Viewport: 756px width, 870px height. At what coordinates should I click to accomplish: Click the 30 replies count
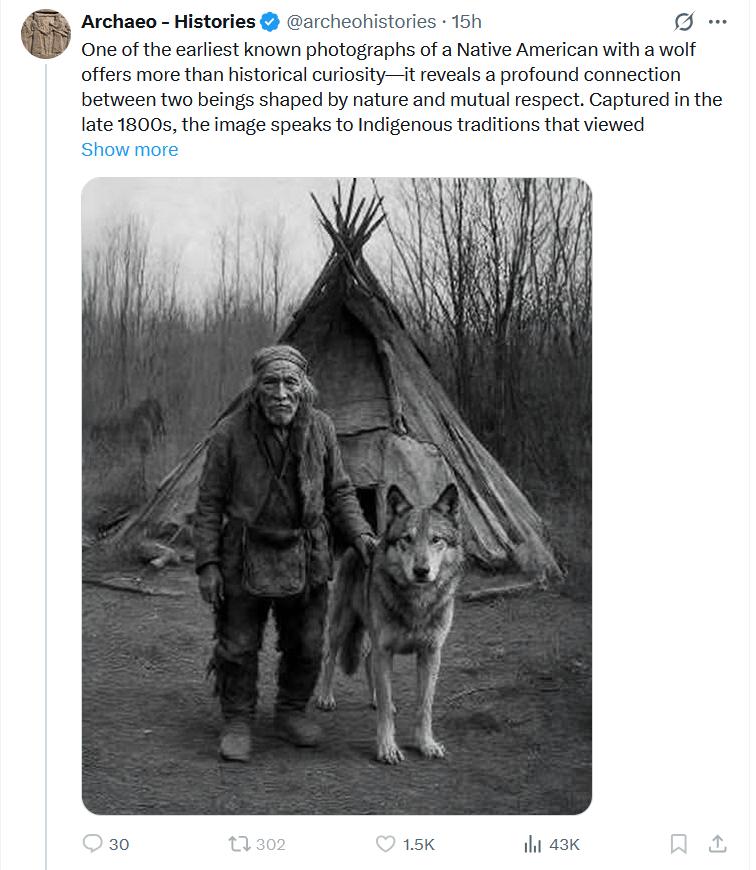click(x=119, y=845)
